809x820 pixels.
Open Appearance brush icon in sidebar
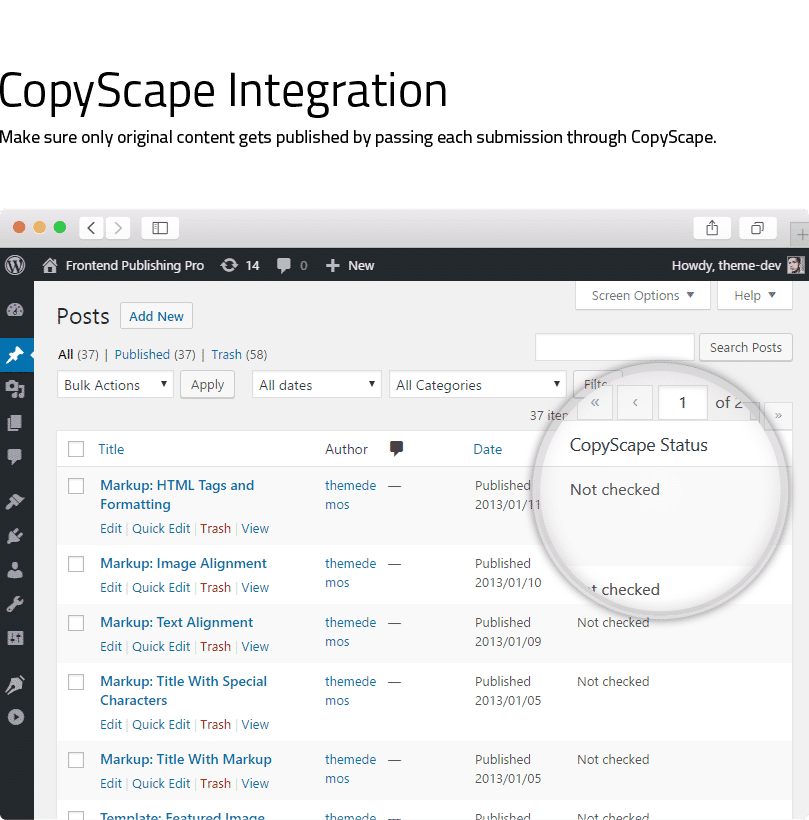click(x=15, y=502)
